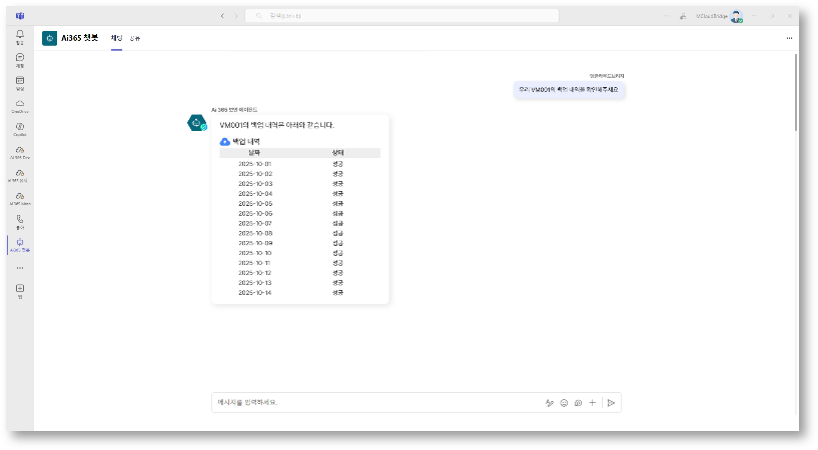Viewport: 818px width, 450px height.
Task: Click the emoji smiley icon in message box
Action: (564, 403)
